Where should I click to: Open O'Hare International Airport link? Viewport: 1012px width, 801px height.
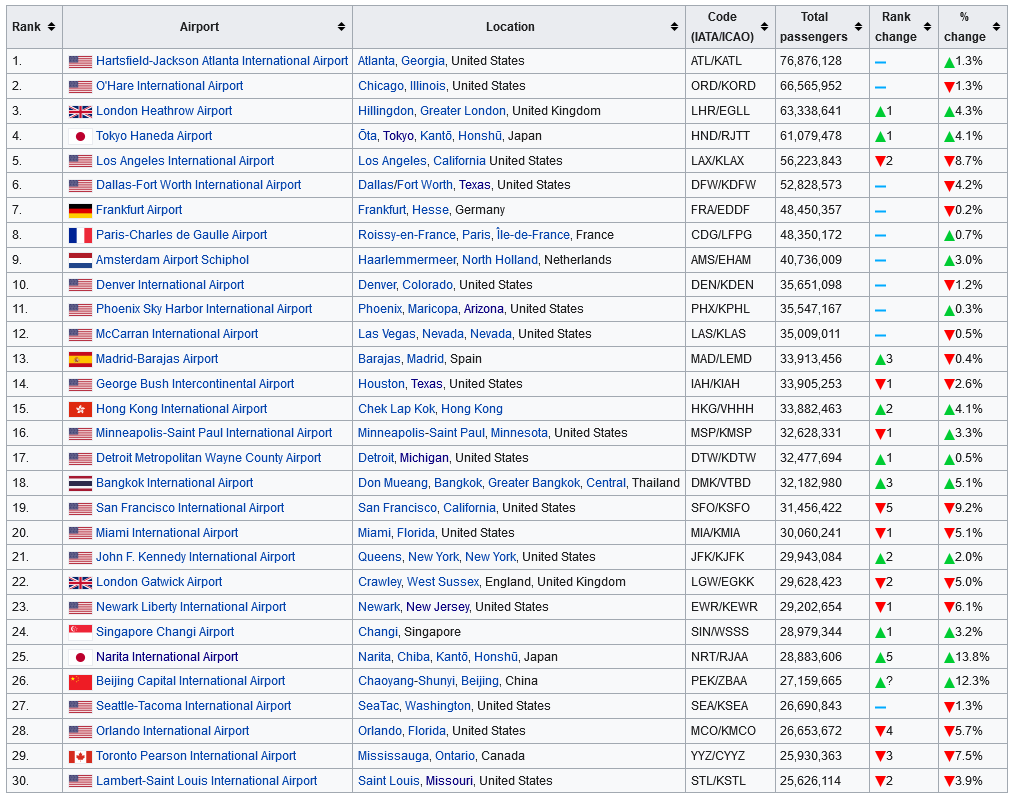pos(170,86)
